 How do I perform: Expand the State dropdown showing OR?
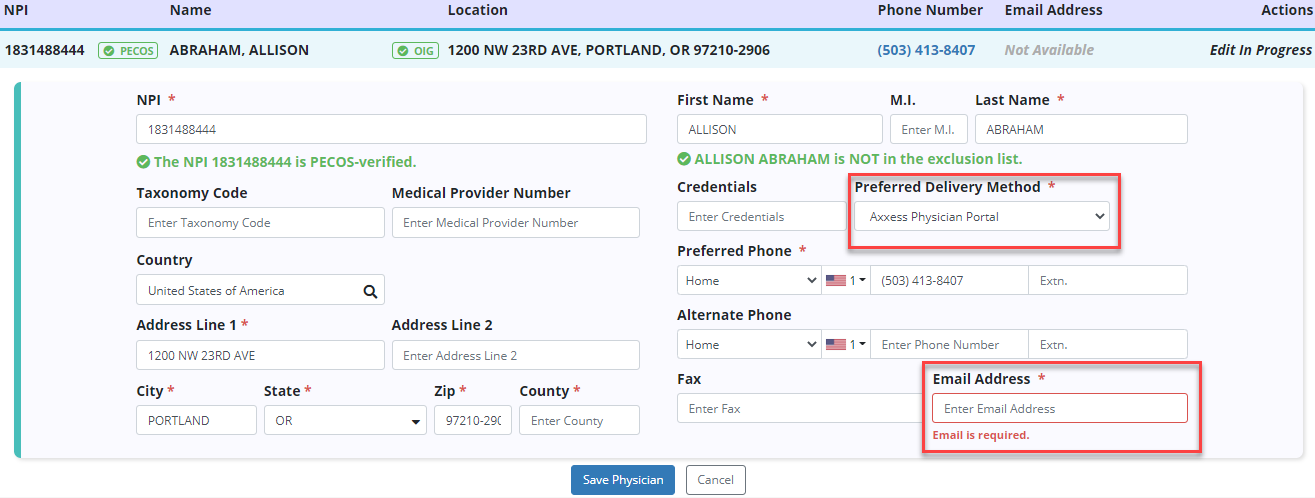pyautogui.click(x=345, y=421)
